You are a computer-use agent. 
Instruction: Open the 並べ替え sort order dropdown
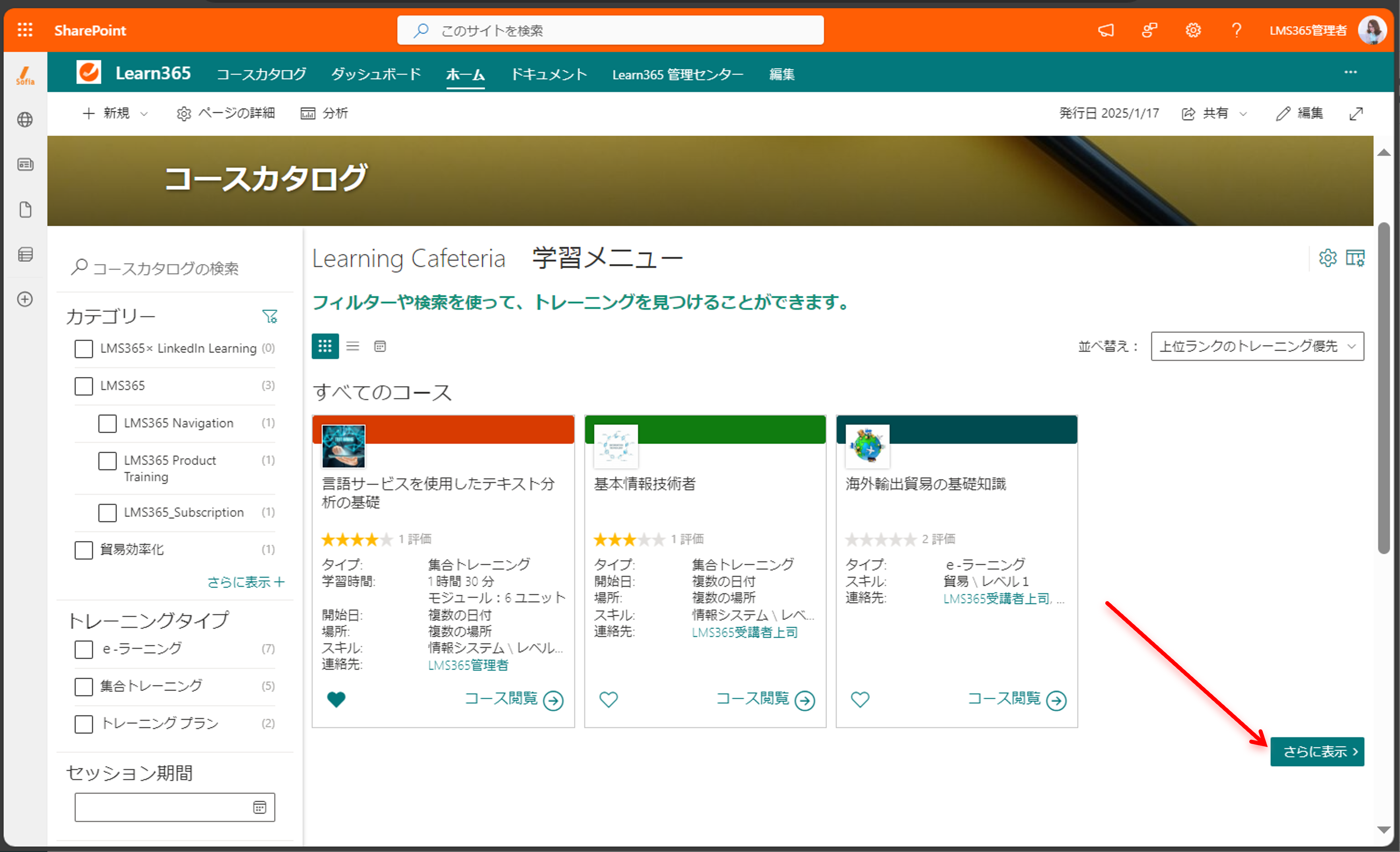pos(1257,346)
